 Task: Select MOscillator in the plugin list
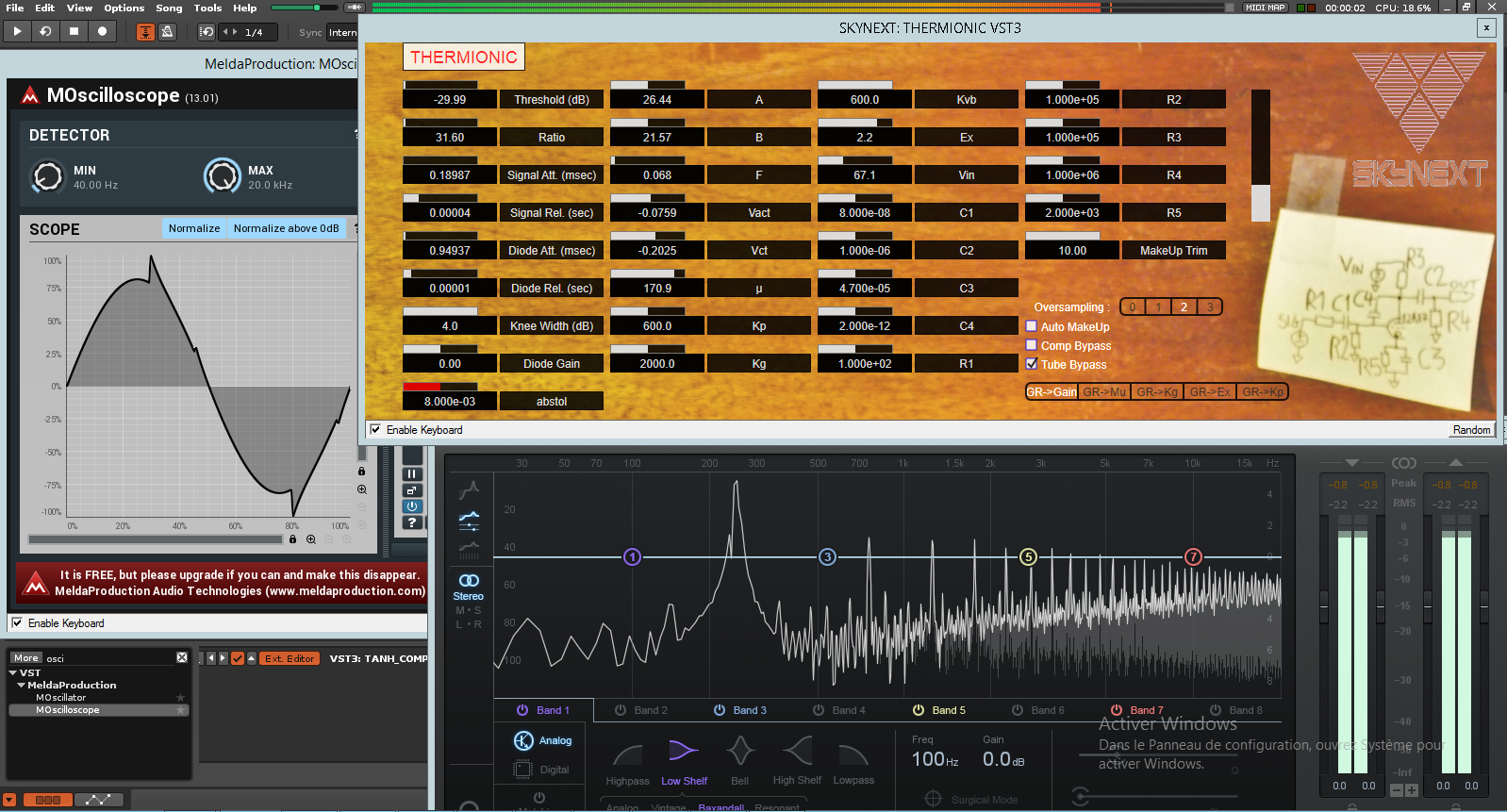point(60,698)
